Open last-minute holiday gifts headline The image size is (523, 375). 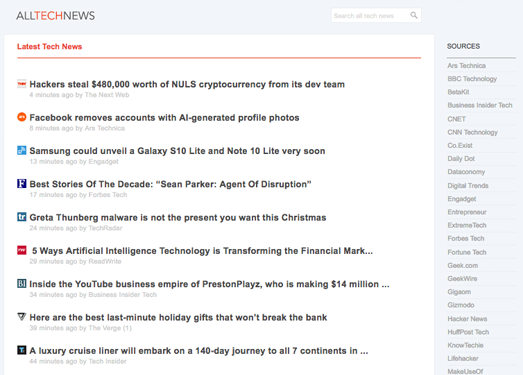click(x=178, y=317)
